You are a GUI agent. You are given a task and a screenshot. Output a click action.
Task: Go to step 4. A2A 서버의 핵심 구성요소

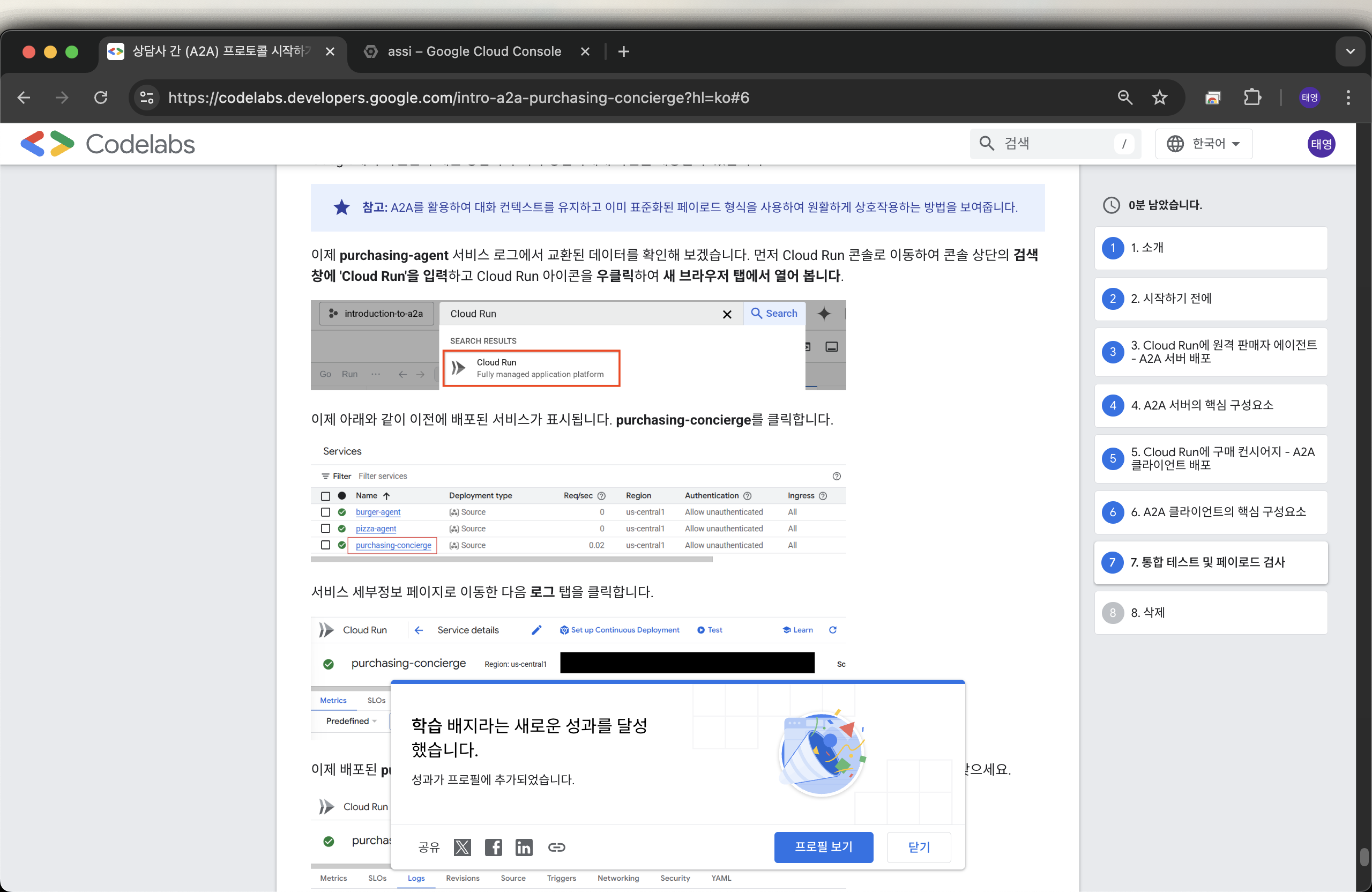pos(1211,405)
